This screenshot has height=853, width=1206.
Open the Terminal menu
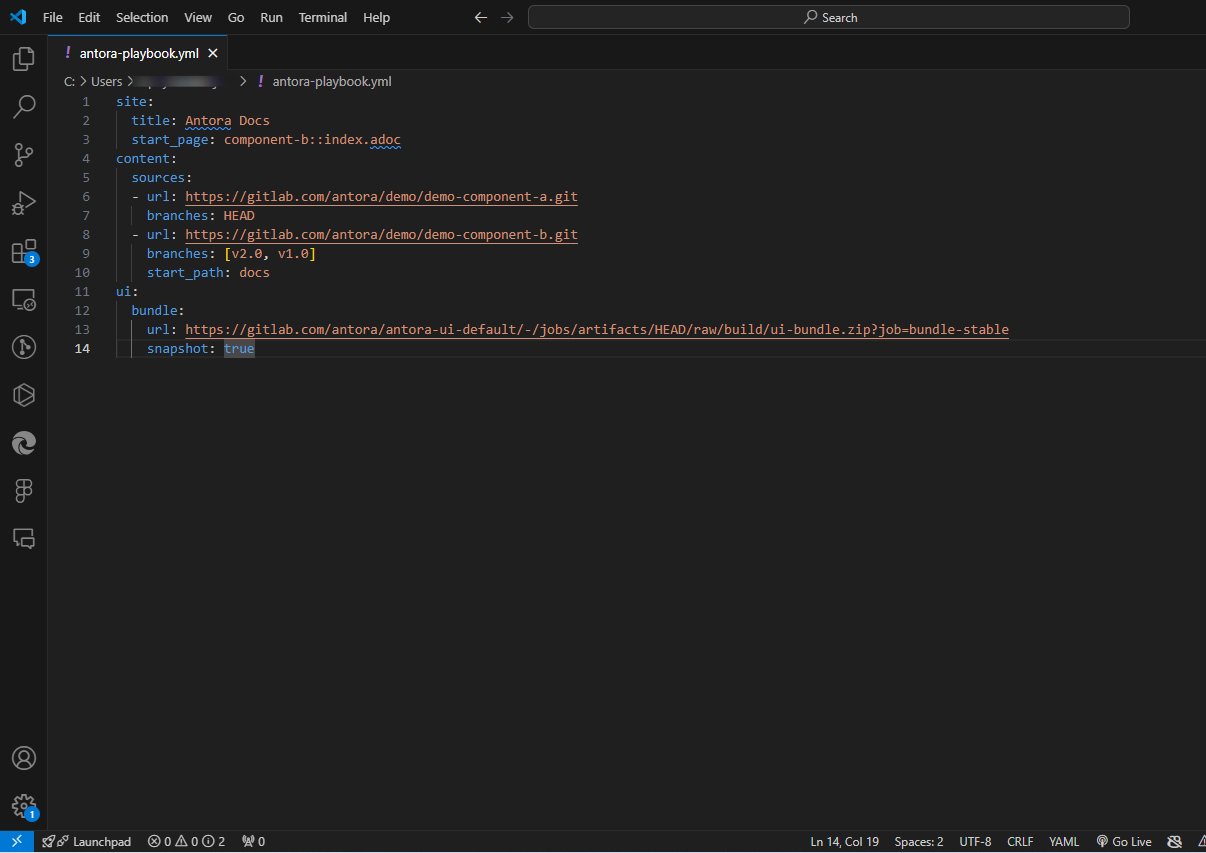(x=323, y=17)
